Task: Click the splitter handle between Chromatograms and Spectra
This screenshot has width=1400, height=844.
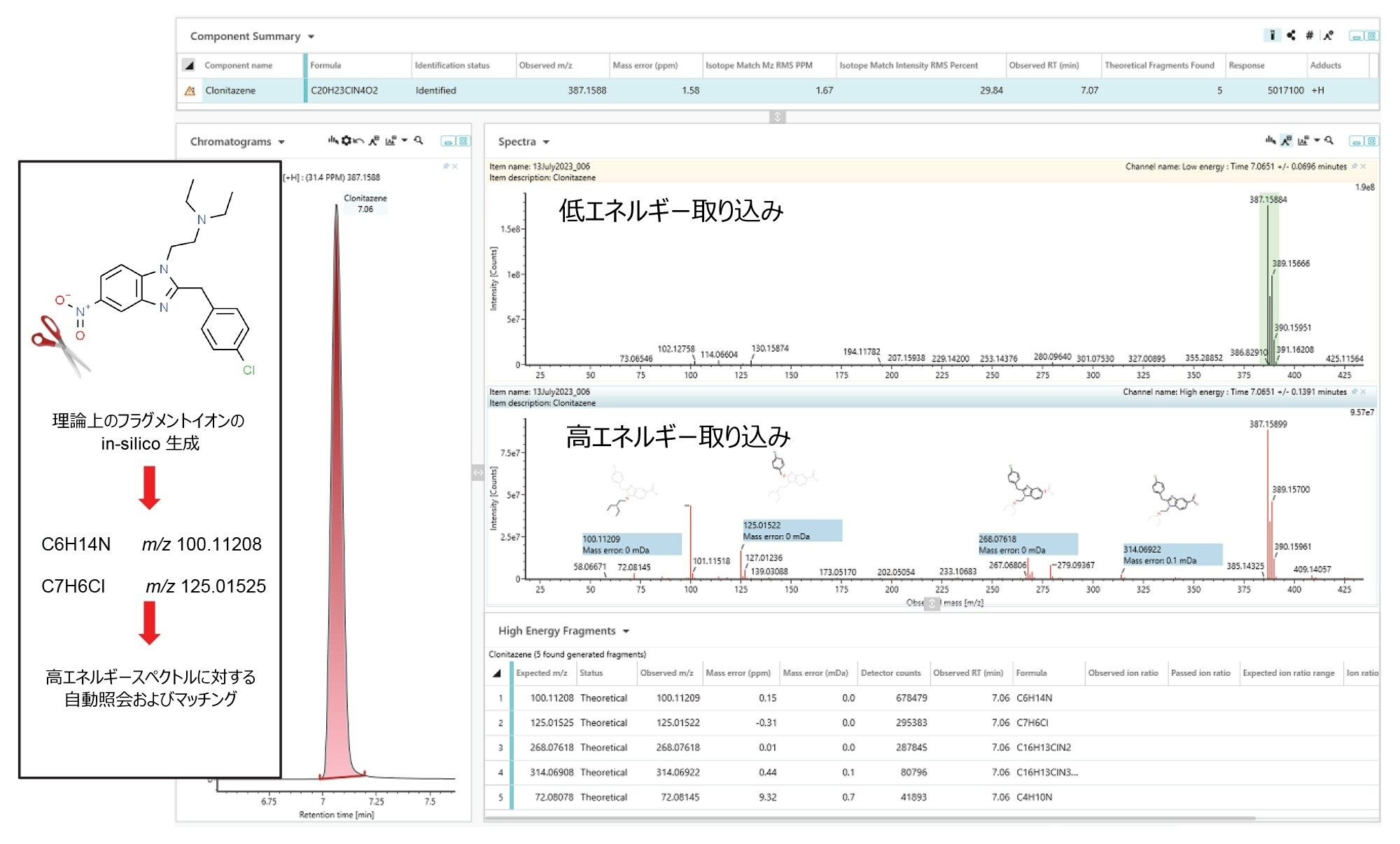Action: pyautogui.click(x=478, y=473)
